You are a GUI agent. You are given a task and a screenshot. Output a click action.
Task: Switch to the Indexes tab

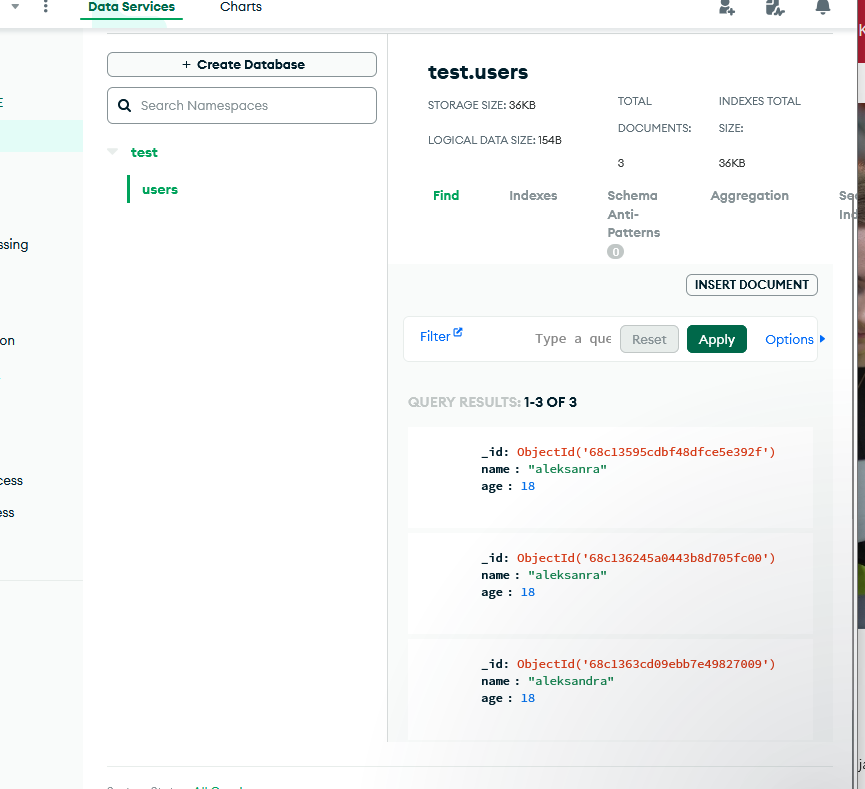coord(533,196)
